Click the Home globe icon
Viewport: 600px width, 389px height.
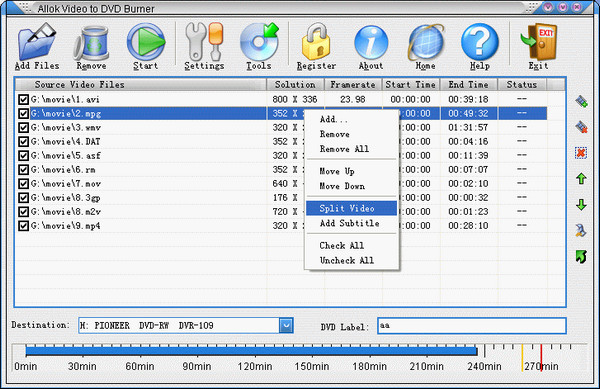(x=426, y=42)
